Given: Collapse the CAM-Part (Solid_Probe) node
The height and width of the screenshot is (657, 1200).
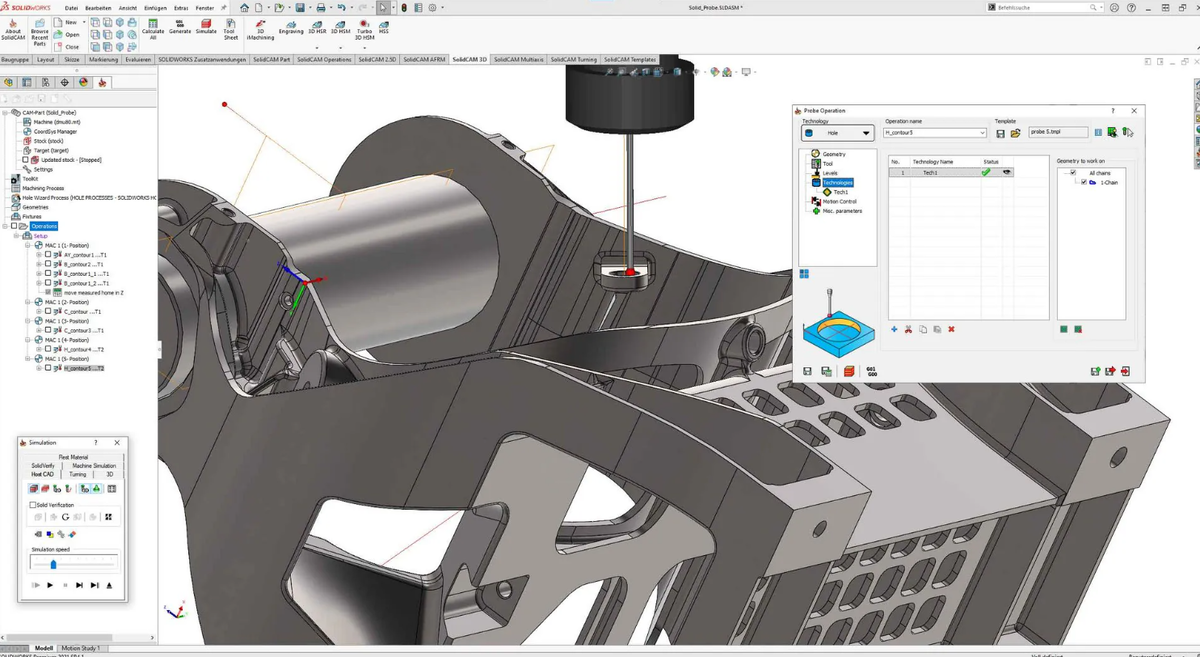Looking at the screenshot, I should point(5,113).
